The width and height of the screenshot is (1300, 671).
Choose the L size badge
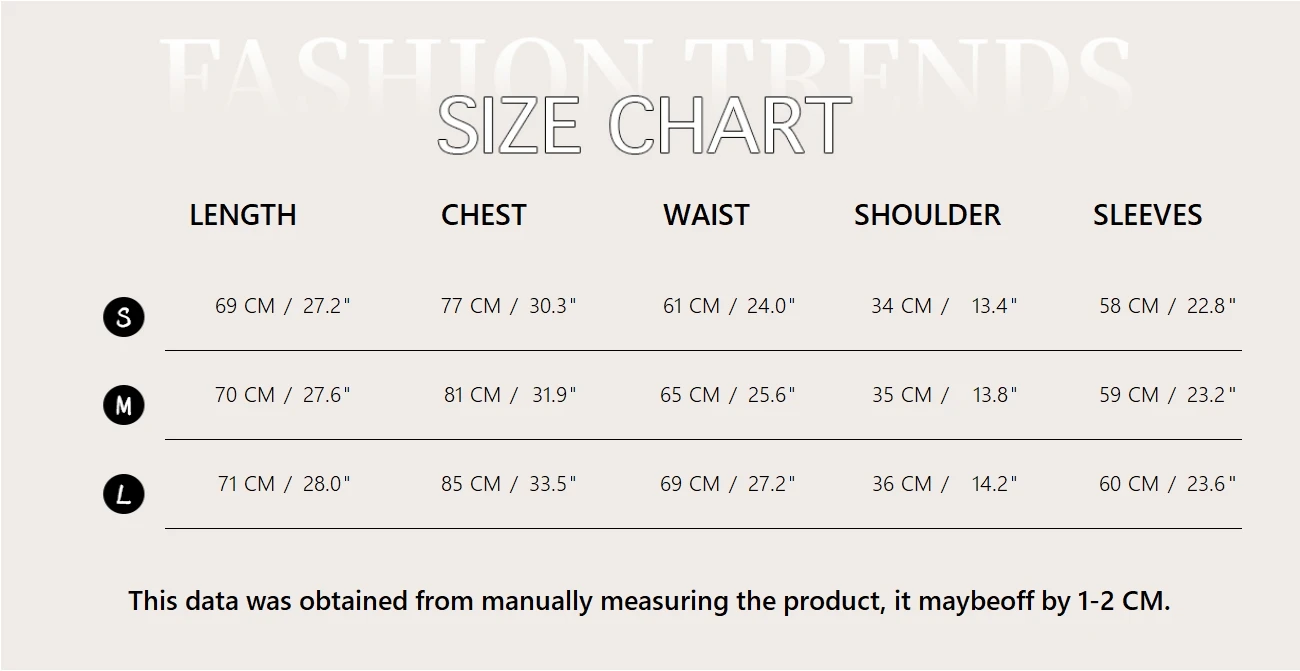(x=124, y=494)
